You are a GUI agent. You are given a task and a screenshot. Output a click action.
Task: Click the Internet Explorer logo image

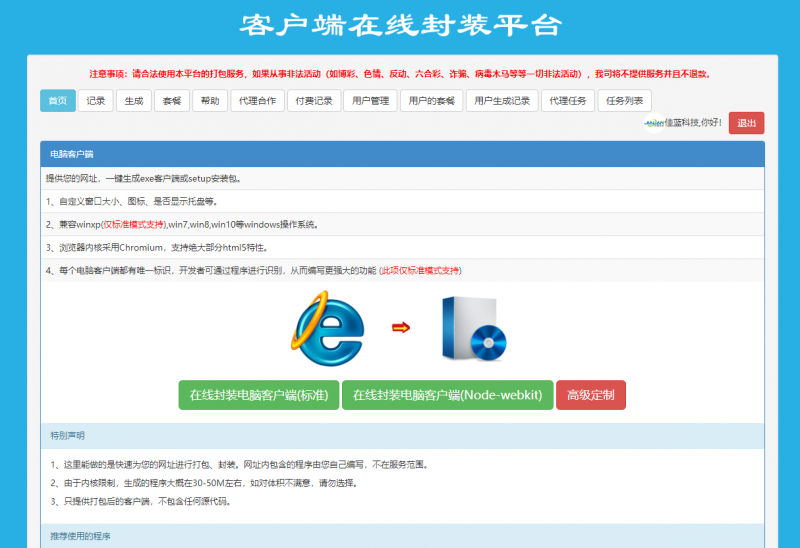(x=328, y=328)
